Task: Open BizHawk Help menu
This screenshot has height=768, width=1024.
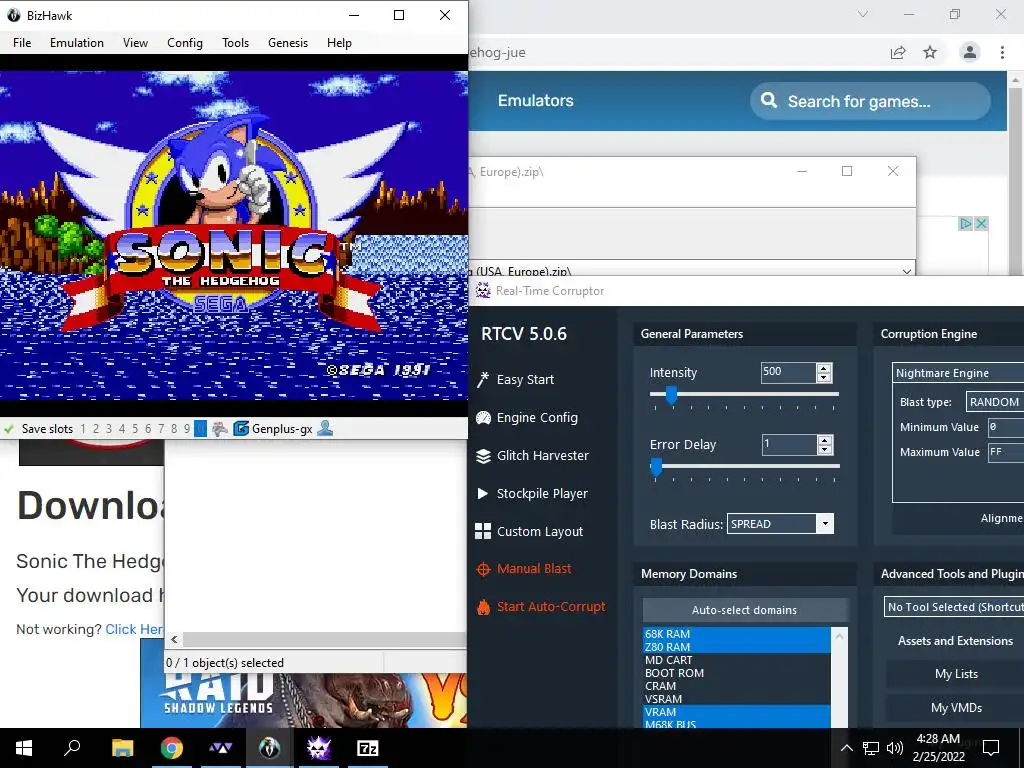Action: [339, 42]
